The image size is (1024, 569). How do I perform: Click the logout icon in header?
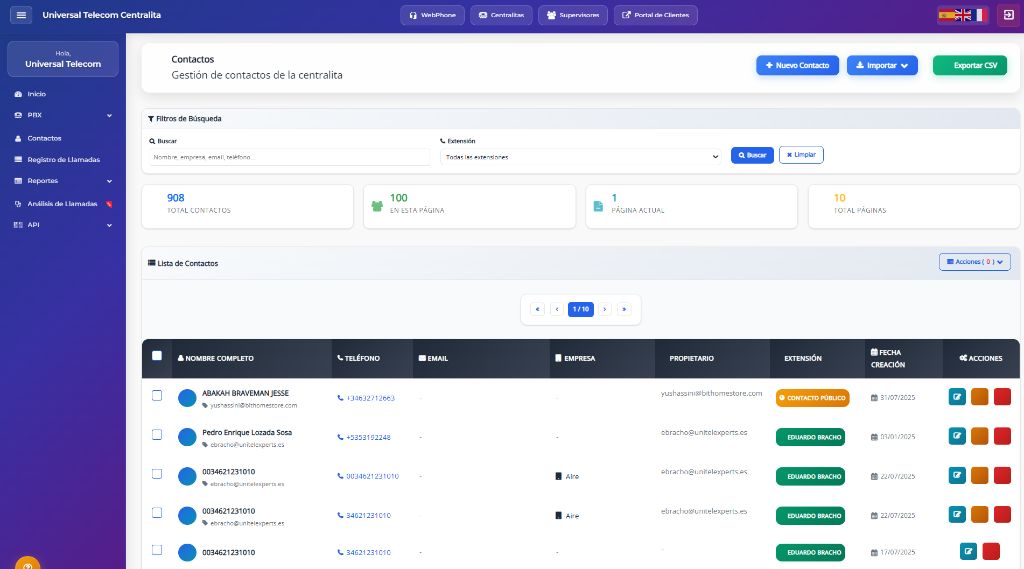1007,15
